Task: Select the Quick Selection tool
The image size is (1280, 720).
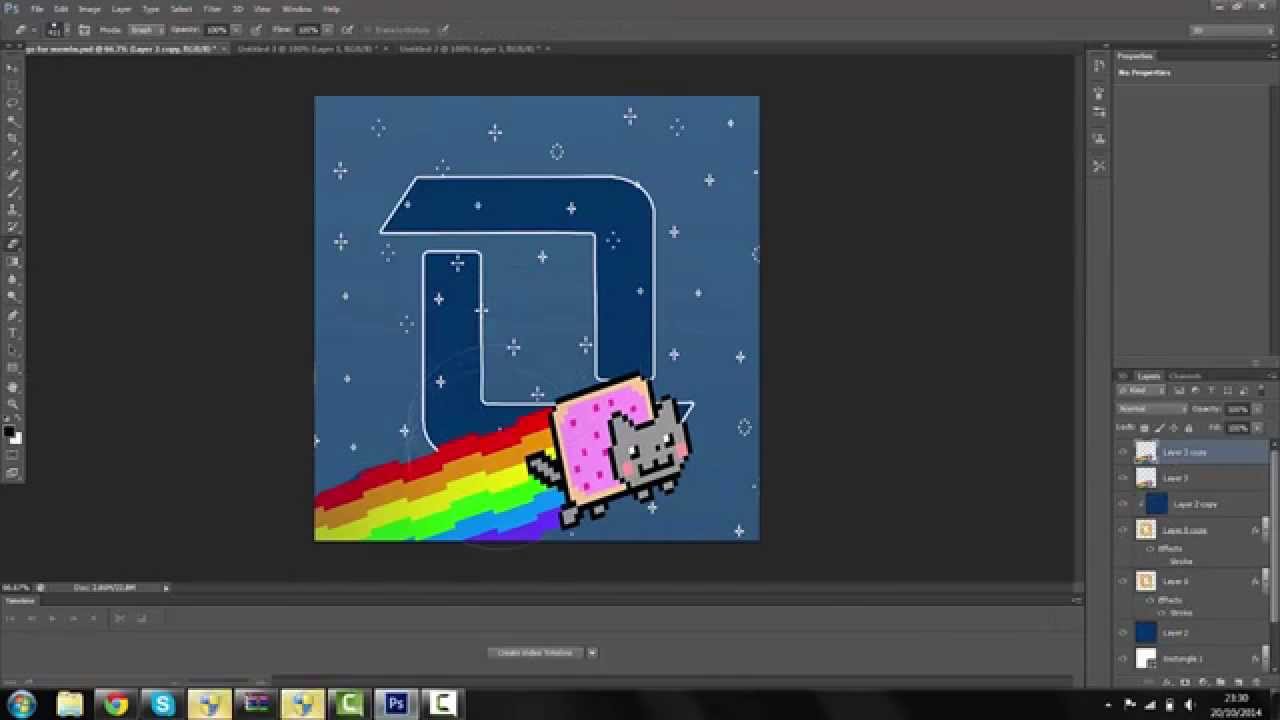Action: 13,120
